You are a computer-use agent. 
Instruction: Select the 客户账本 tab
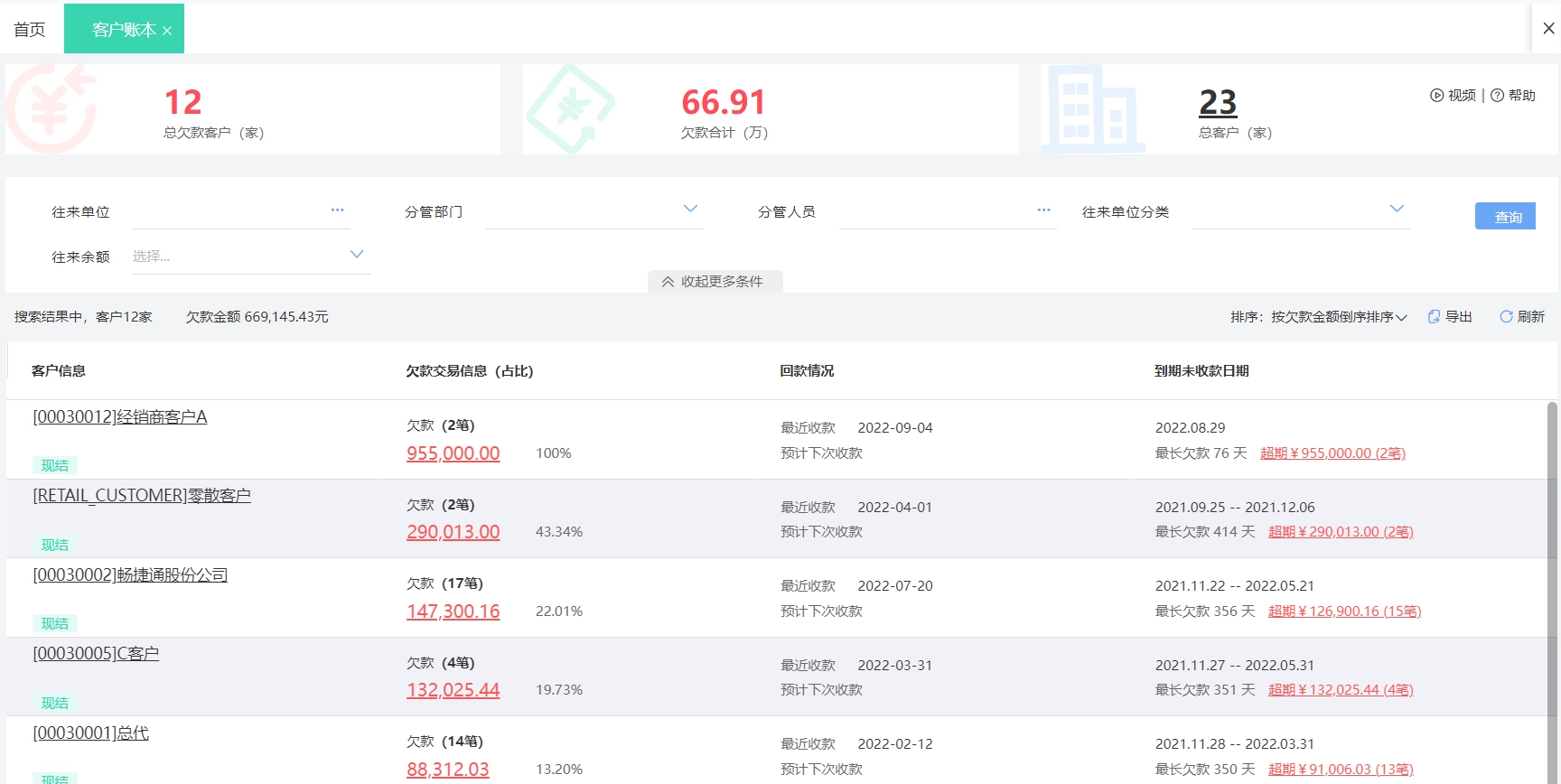(x=122, y=30)
